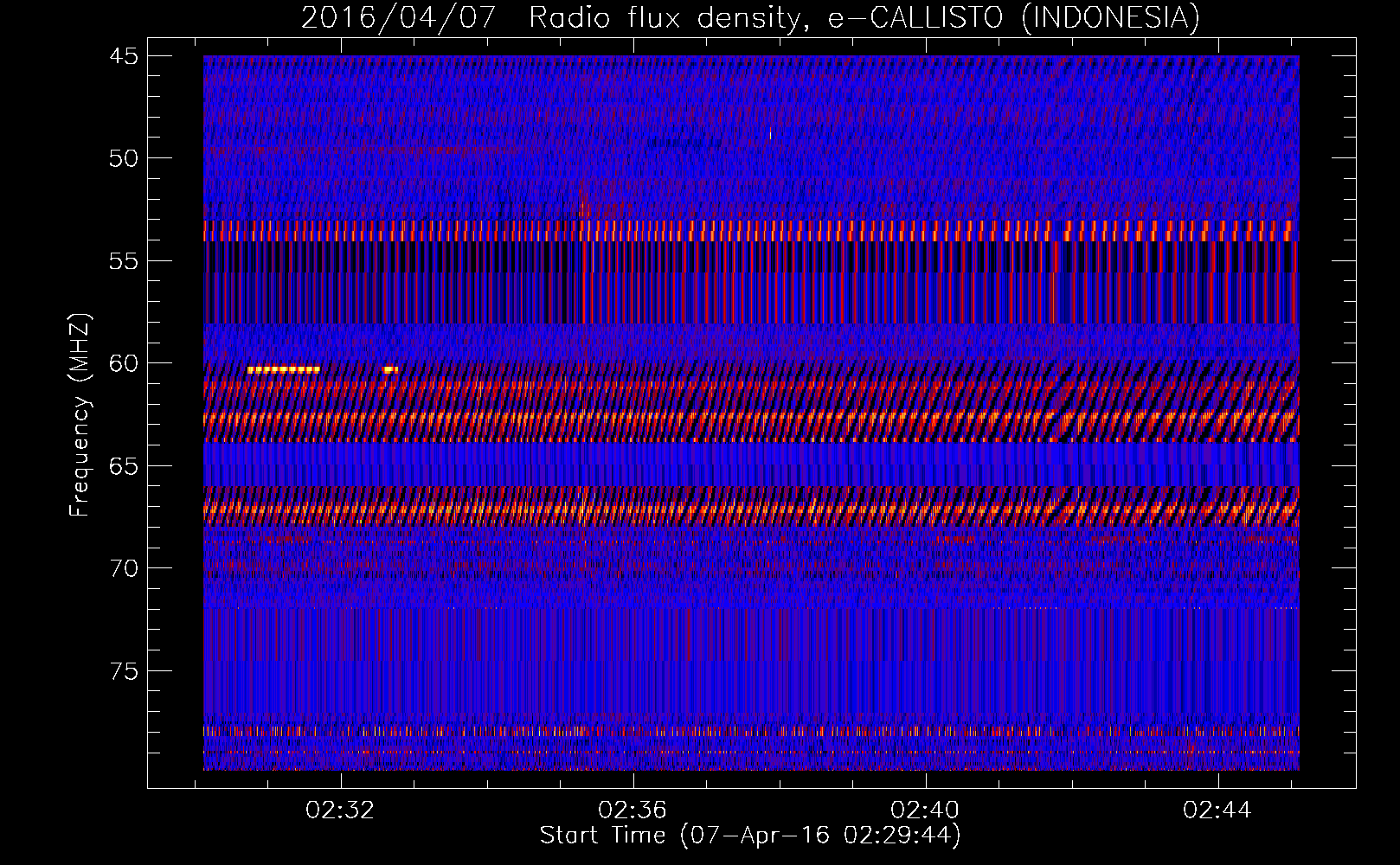Click the 02:44 time tick label
The height and width of the screenshot is (865, 1400).
[1217, 810]
